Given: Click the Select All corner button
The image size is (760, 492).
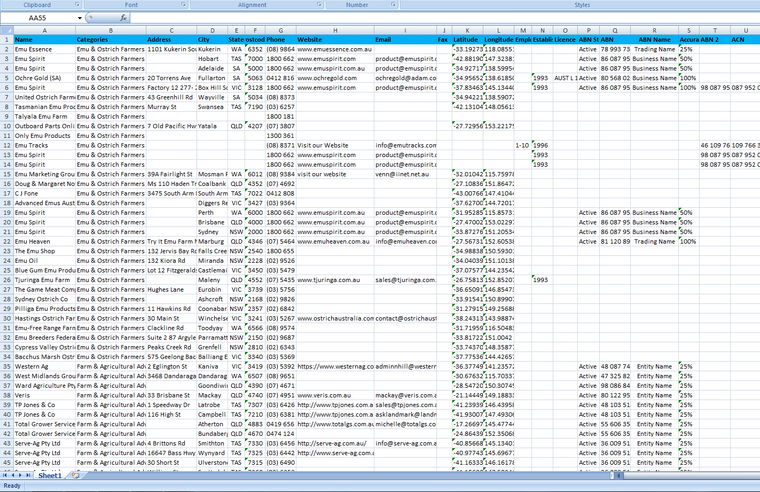Looking at the screenshot, I should (7, 30).
